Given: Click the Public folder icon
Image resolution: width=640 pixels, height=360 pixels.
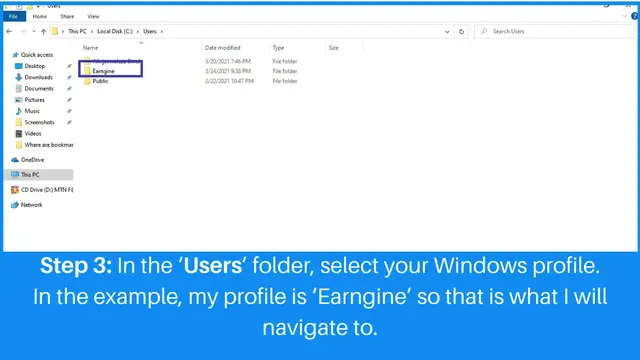Looking at the screenshot, I should pyautogui.click(x=87, y=81).
